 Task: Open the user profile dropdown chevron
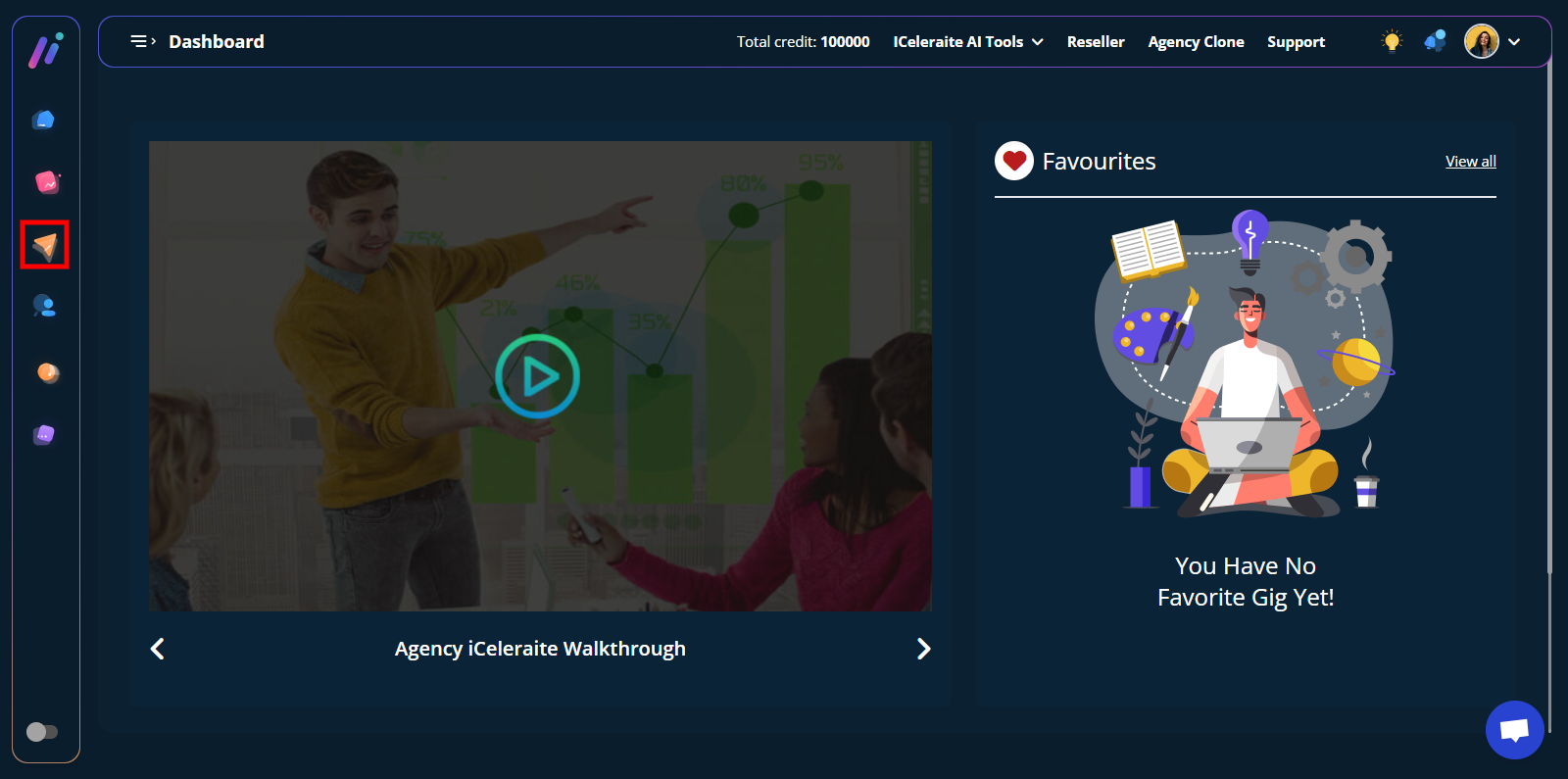point(1514,42)
